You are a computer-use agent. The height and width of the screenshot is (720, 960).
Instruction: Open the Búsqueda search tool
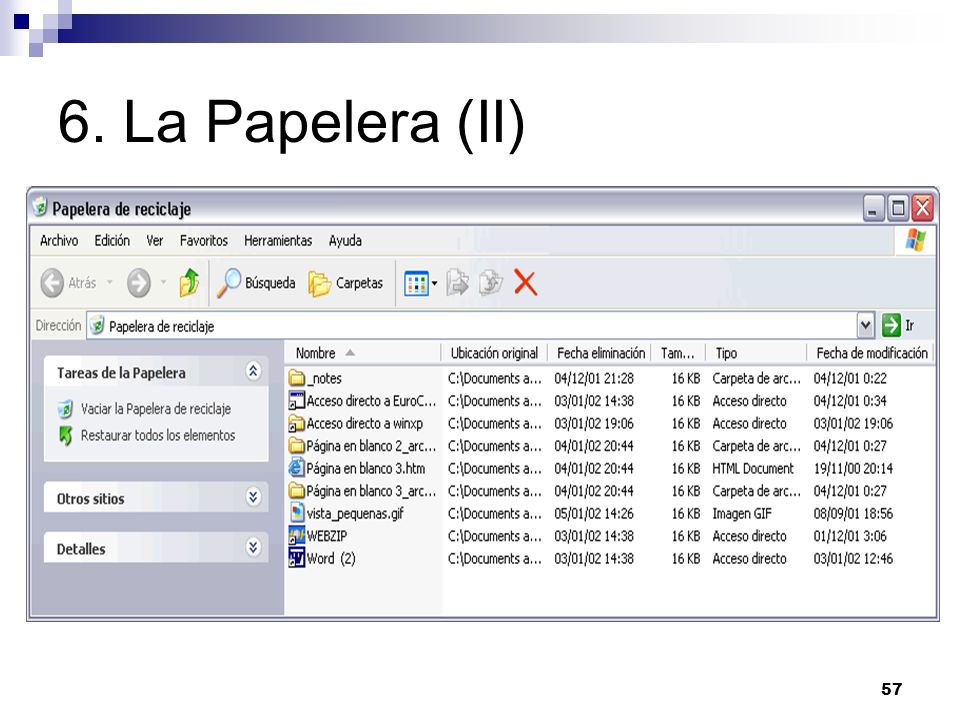coord(257,283)
